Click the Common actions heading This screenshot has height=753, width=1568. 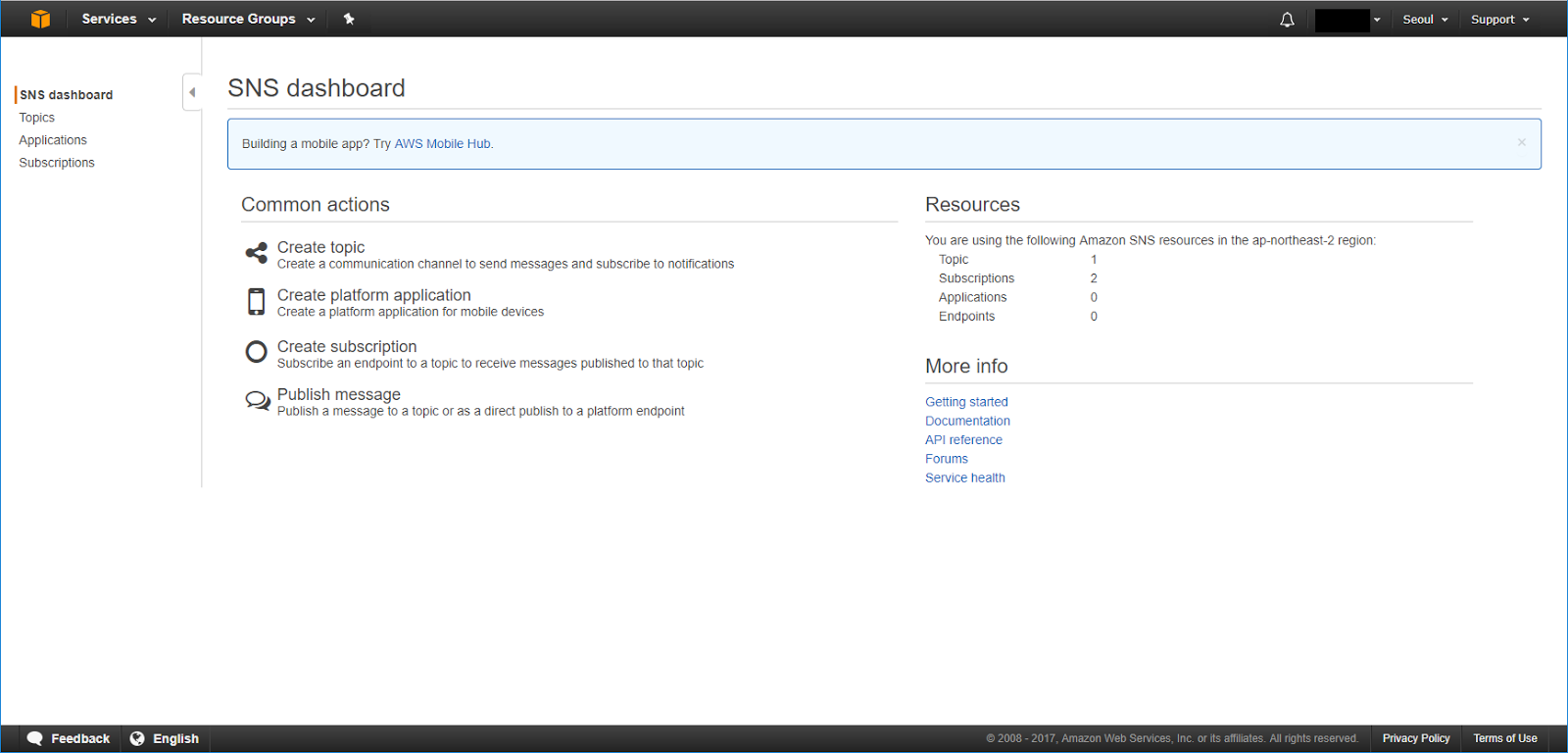(316, 204)
